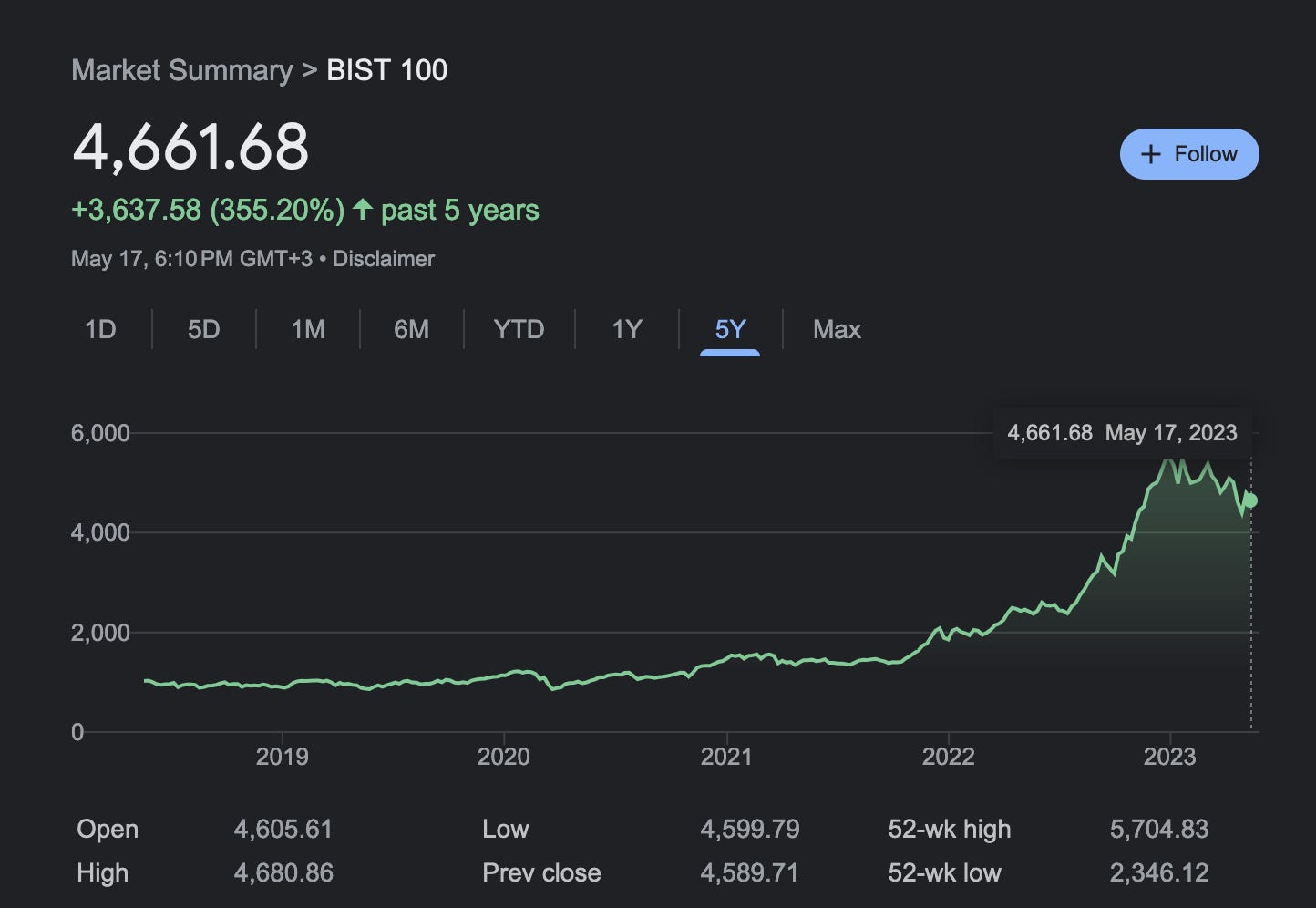
Task: Click the Low label in stats table
Action: point(506,829)
